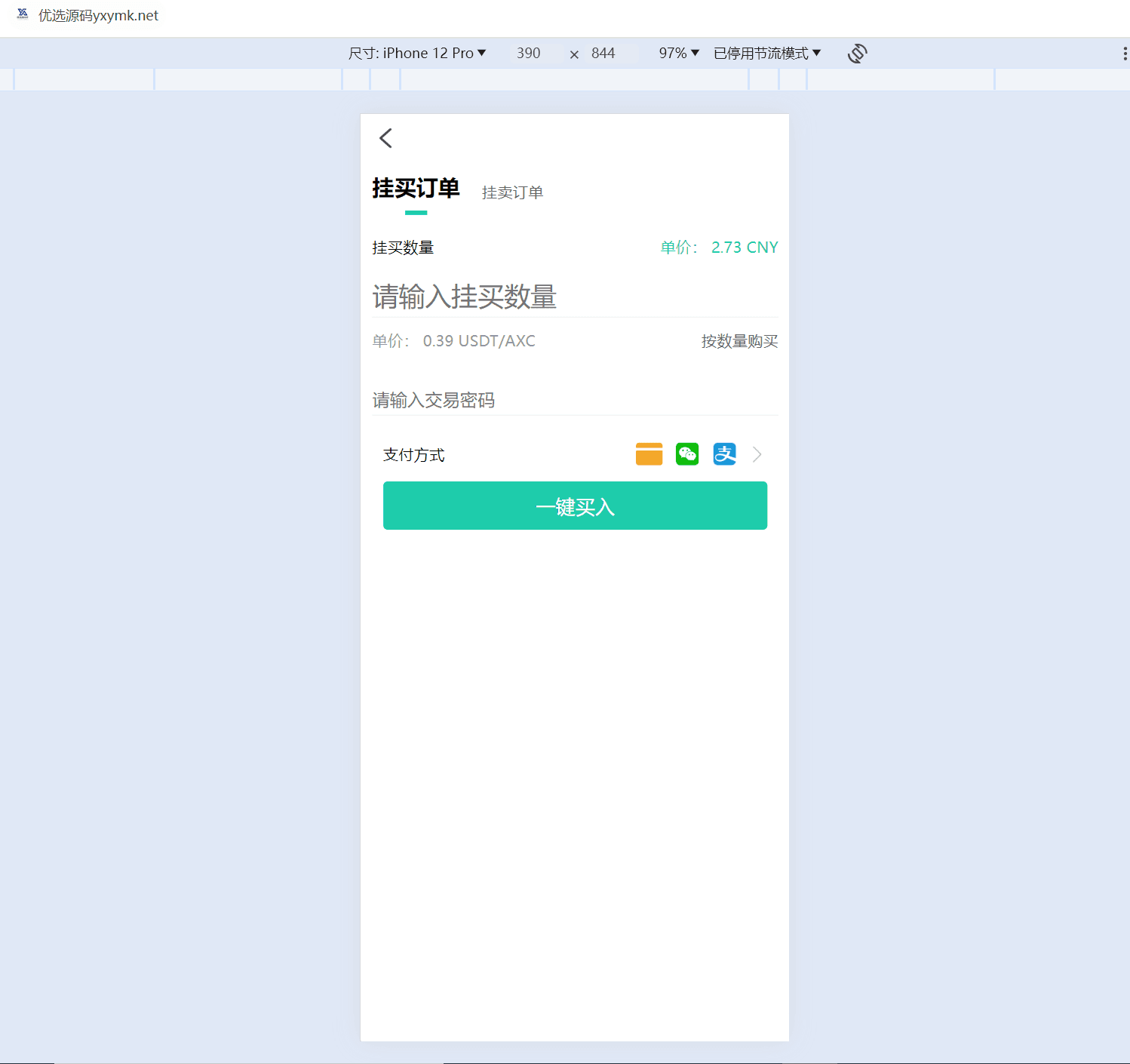Switch to the 挂卖订单 tab
Image resolution: width=1130 pixels, height=1064 pixels.
(512, 193)
